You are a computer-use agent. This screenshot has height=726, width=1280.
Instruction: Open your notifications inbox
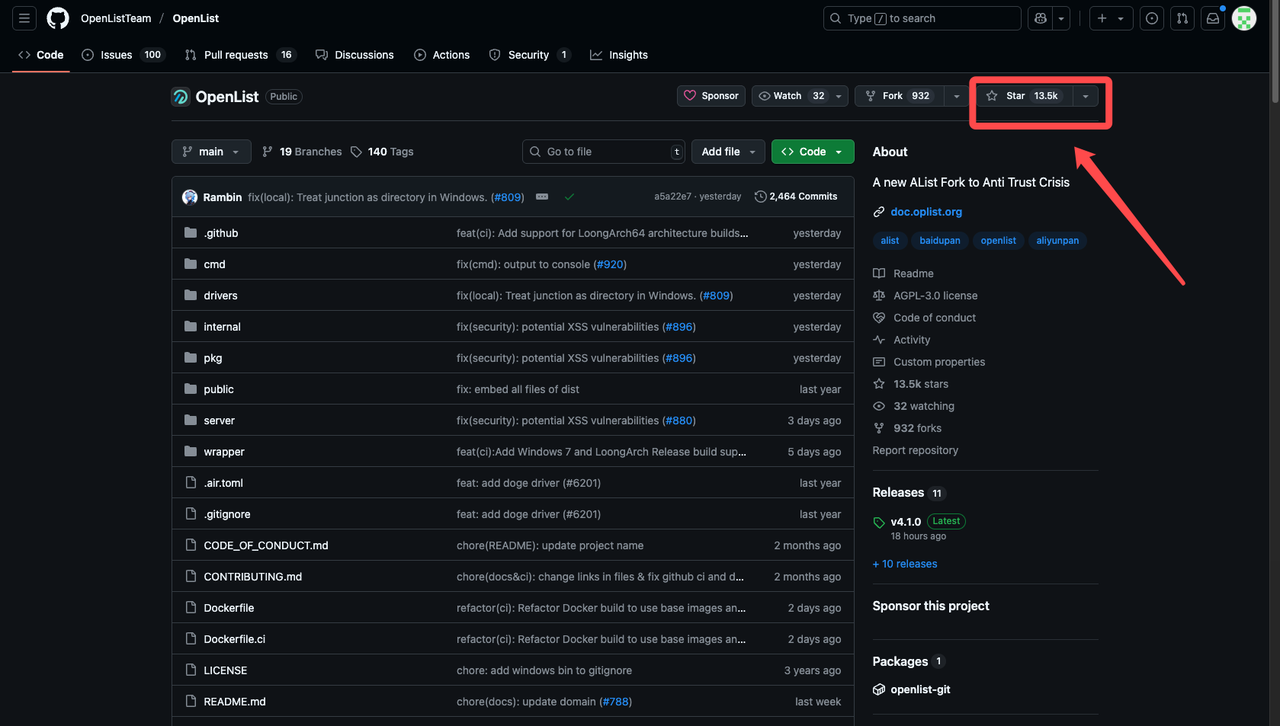click(x=1213, y=18)
